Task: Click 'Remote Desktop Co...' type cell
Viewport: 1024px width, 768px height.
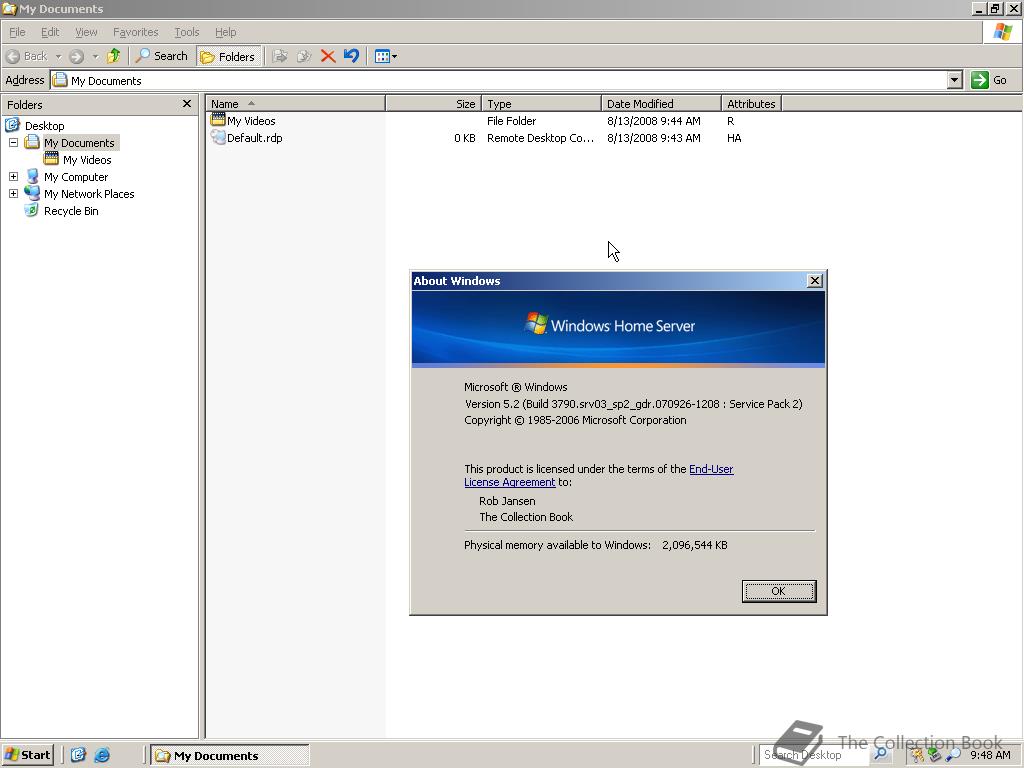Action: pos(541,138)
